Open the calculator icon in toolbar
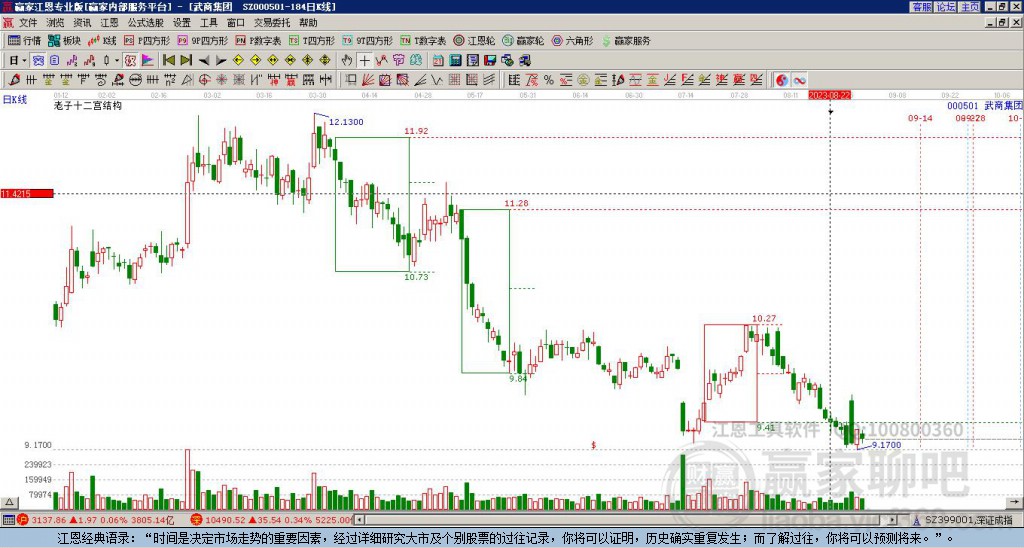 tap(456, 60)
